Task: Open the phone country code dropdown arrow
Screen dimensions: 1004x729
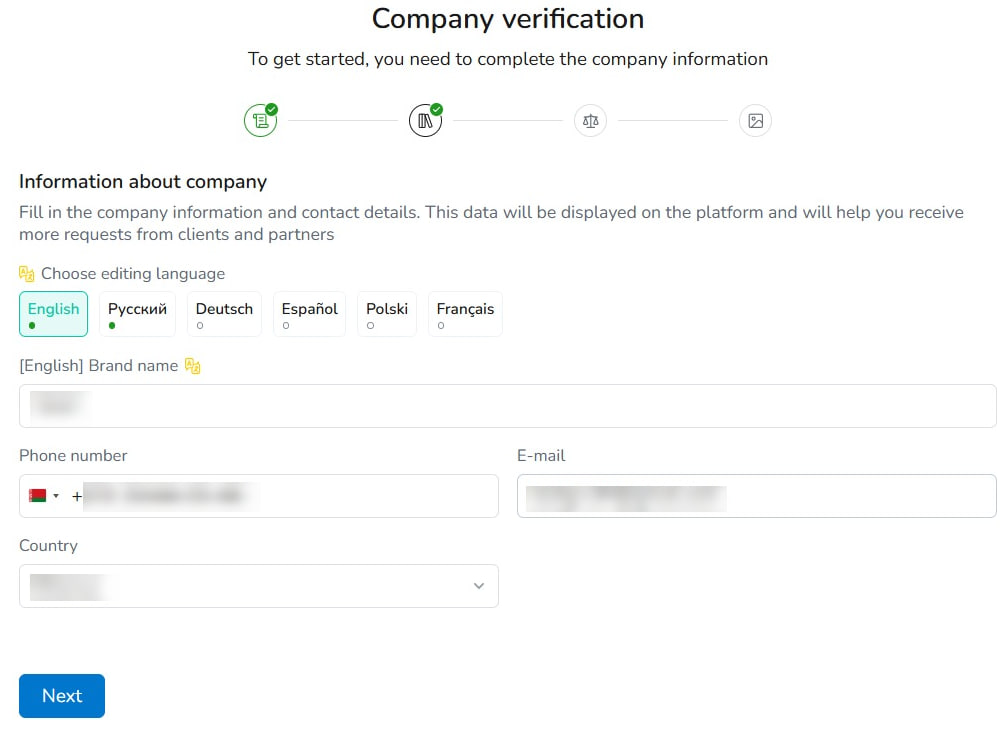Action: 56,496
